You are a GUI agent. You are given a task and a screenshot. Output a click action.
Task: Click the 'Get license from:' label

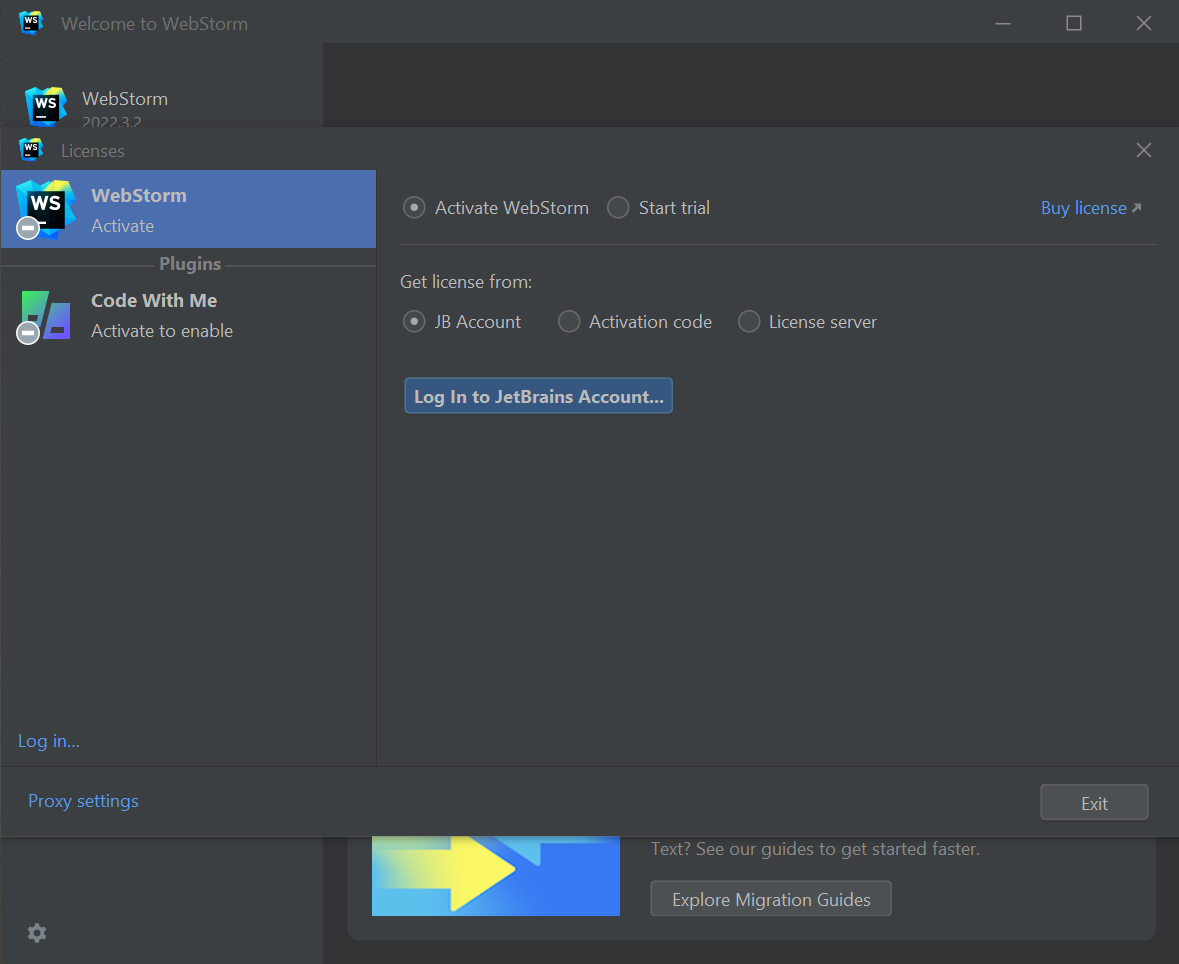click(466, 282)
